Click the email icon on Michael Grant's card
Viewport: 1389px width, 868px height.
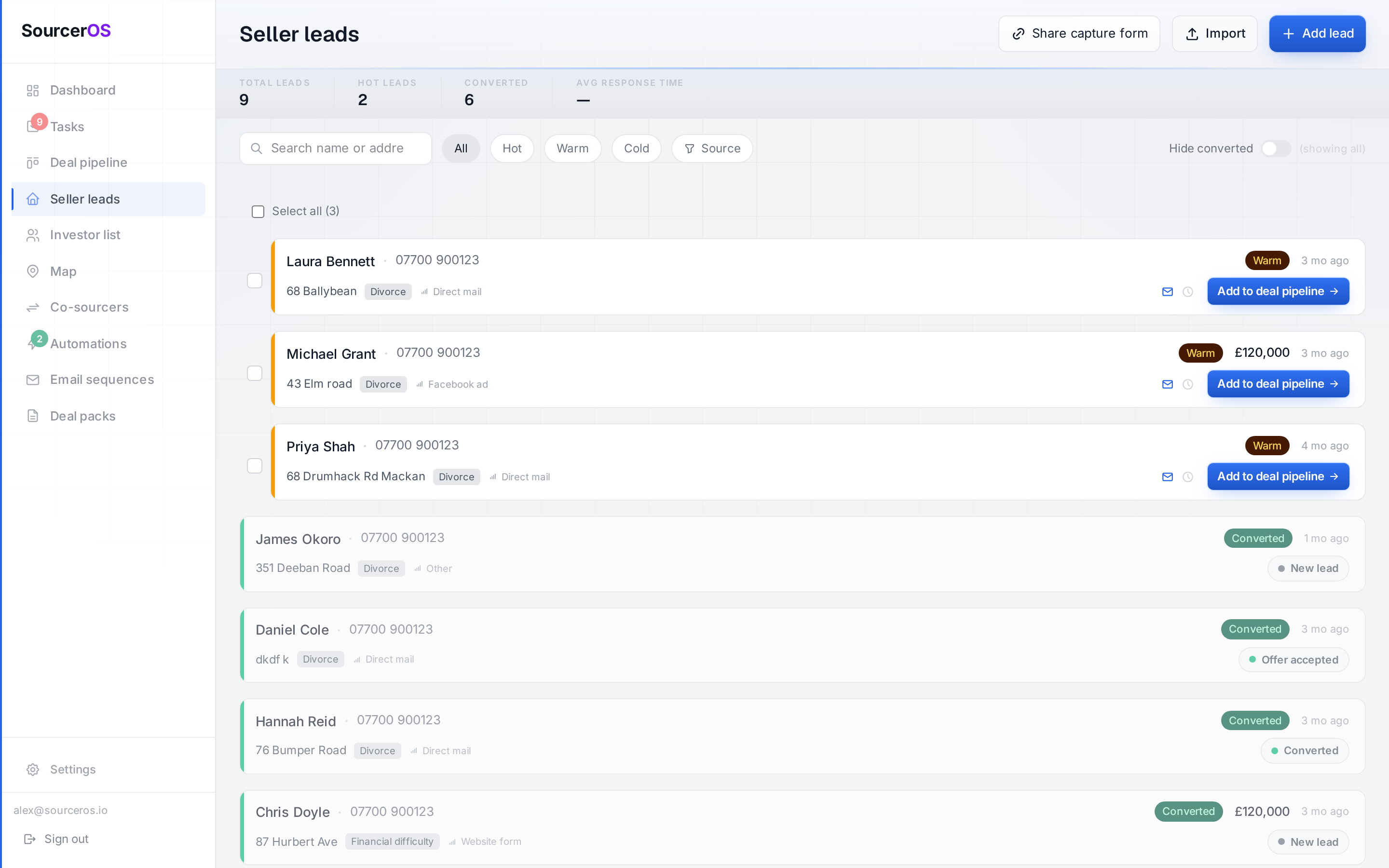(1168, 384)
